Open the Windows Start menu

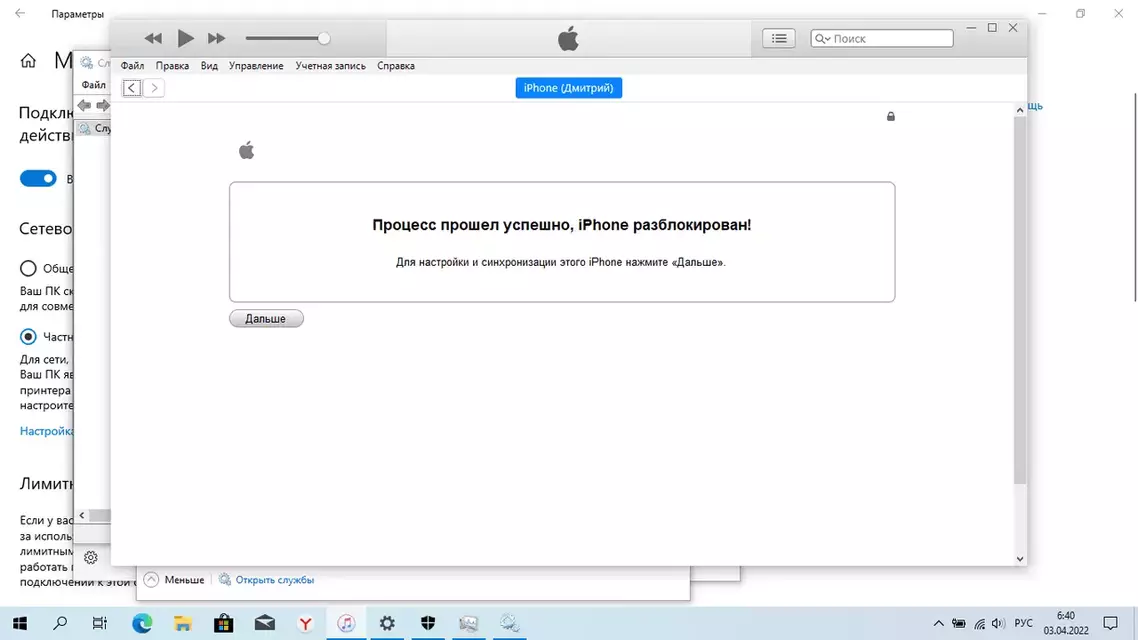coord(20,623)
